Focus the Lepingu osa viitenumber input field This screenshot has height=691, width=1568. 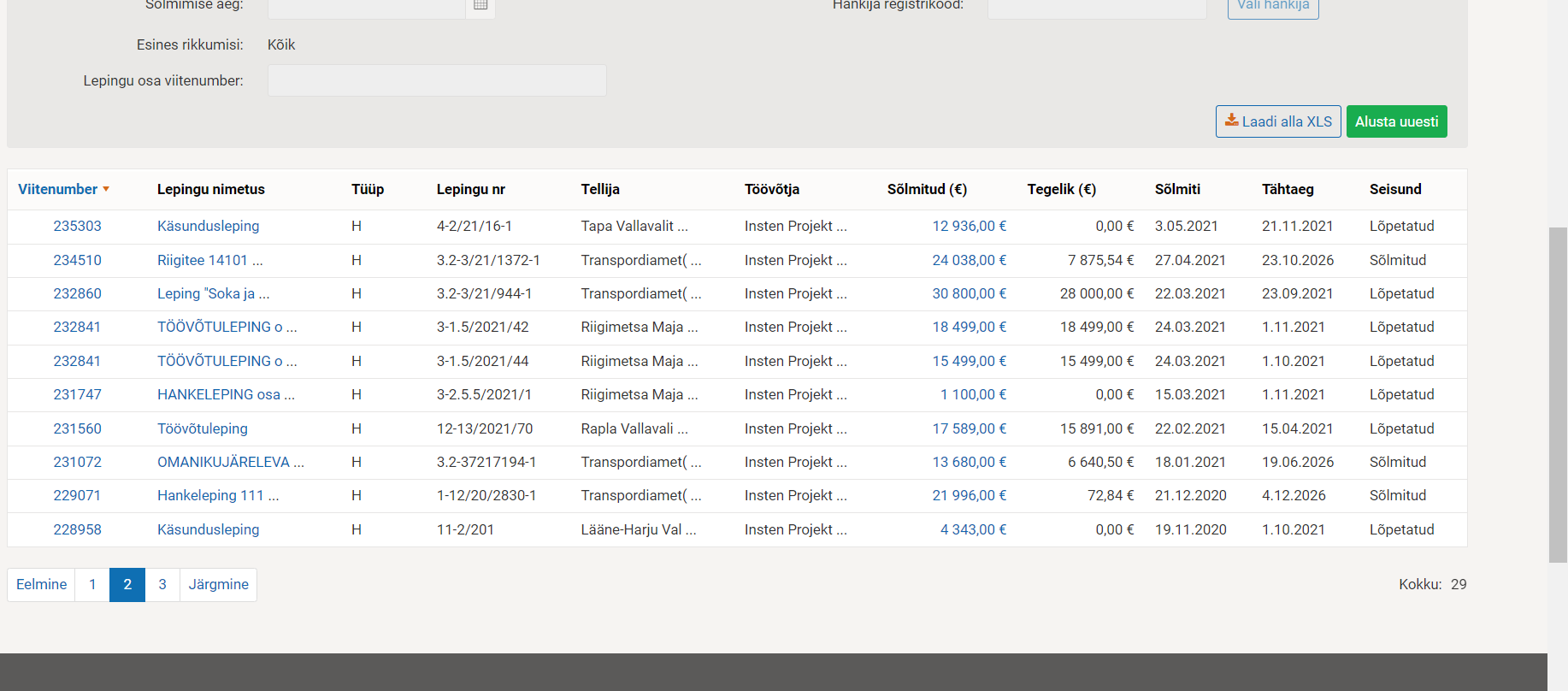(437, 80)
